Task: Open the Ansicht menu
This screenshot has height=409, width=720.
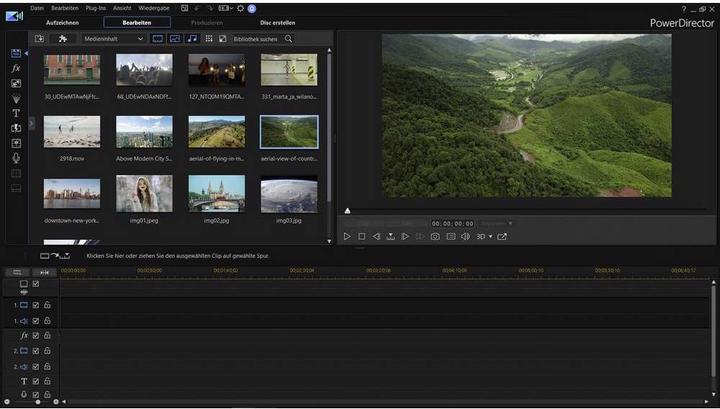Action: tap(122, 8)
